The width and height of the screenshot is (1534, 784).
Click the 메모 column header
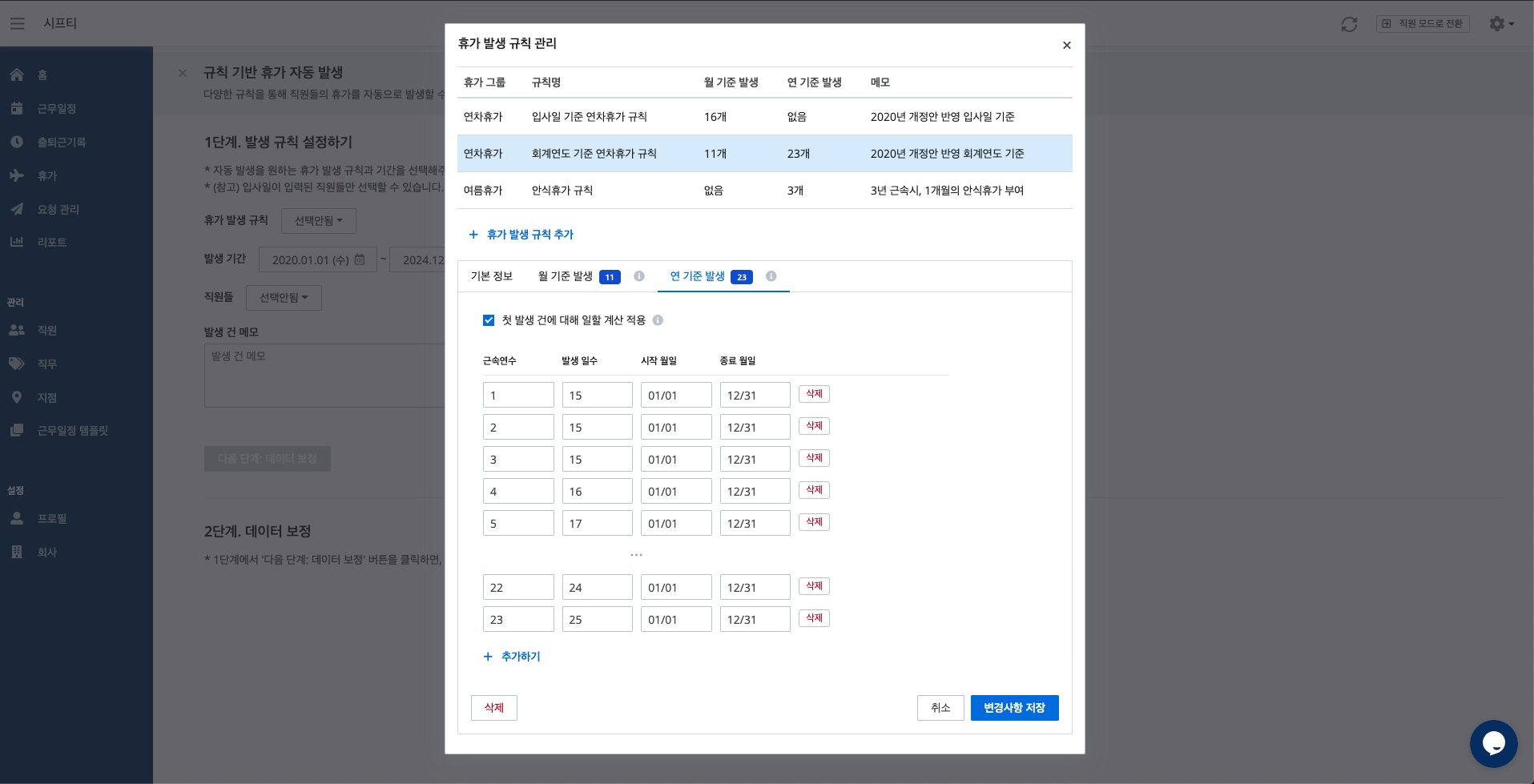pos(880,82)
